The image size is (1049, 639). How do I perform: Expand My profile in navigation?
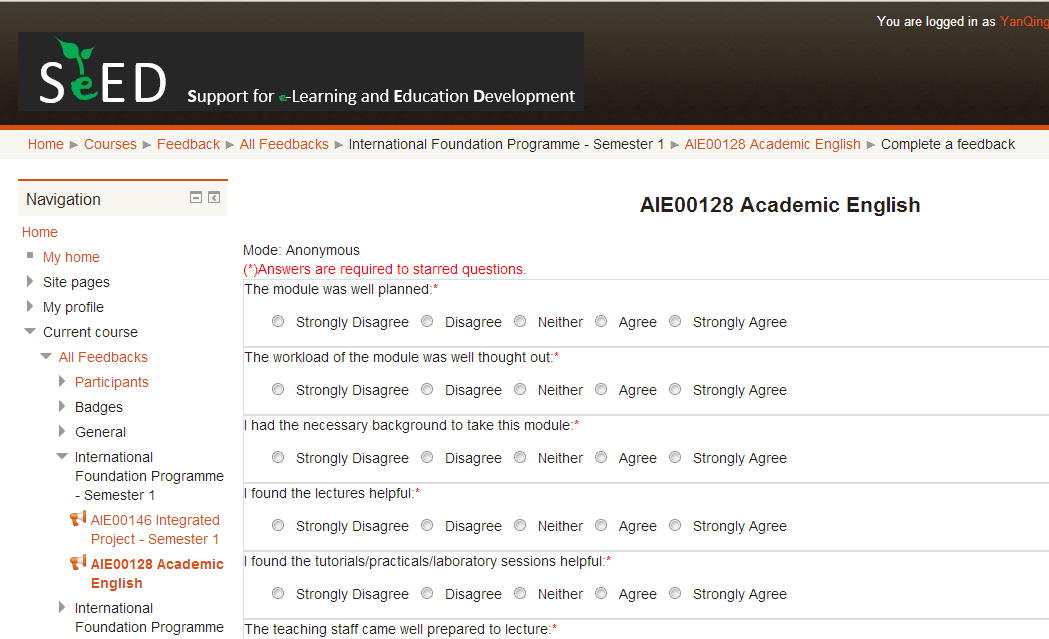click(30, 307)
